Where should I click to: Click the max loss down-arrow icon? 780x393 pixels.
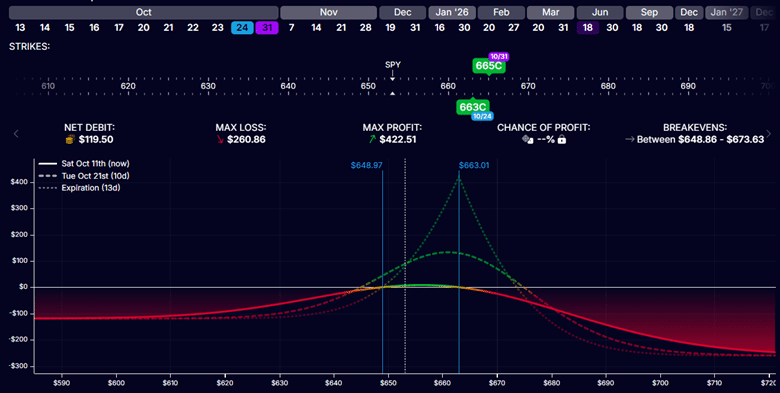(220, 140)
